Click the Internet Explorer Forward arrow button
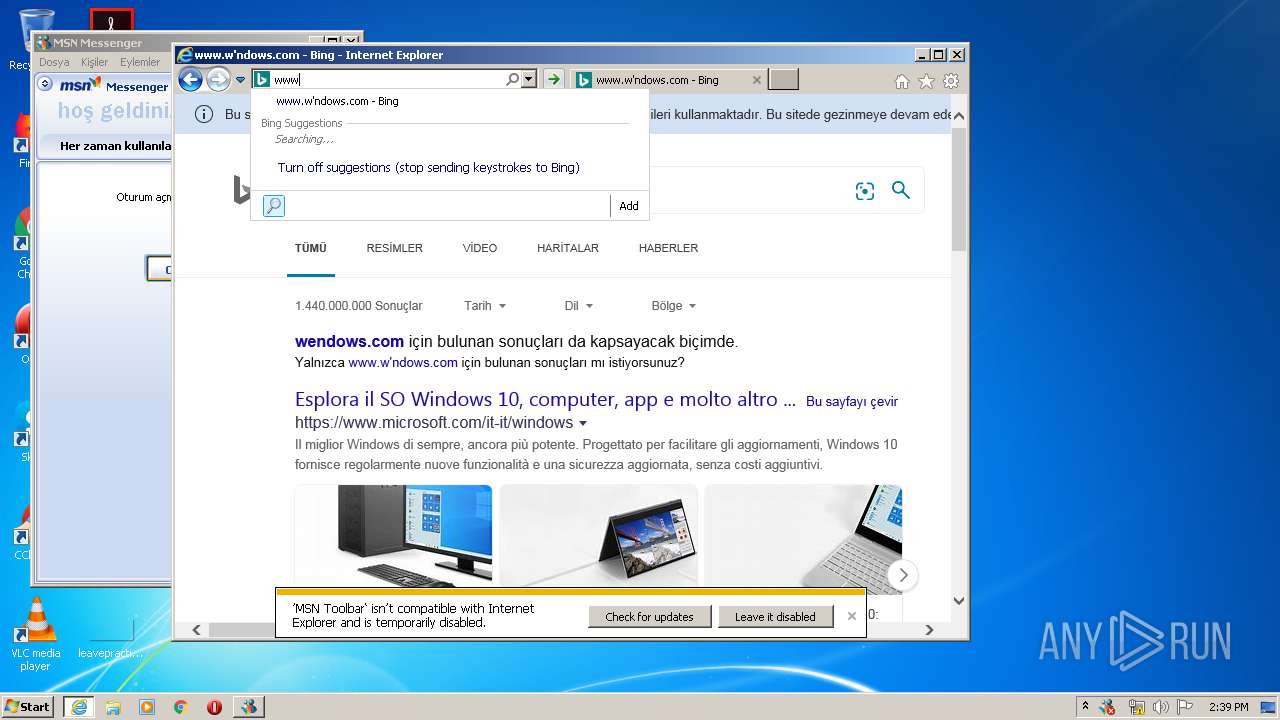The width and height of the screenshot is (1280, 720). [x=218, y=80]
